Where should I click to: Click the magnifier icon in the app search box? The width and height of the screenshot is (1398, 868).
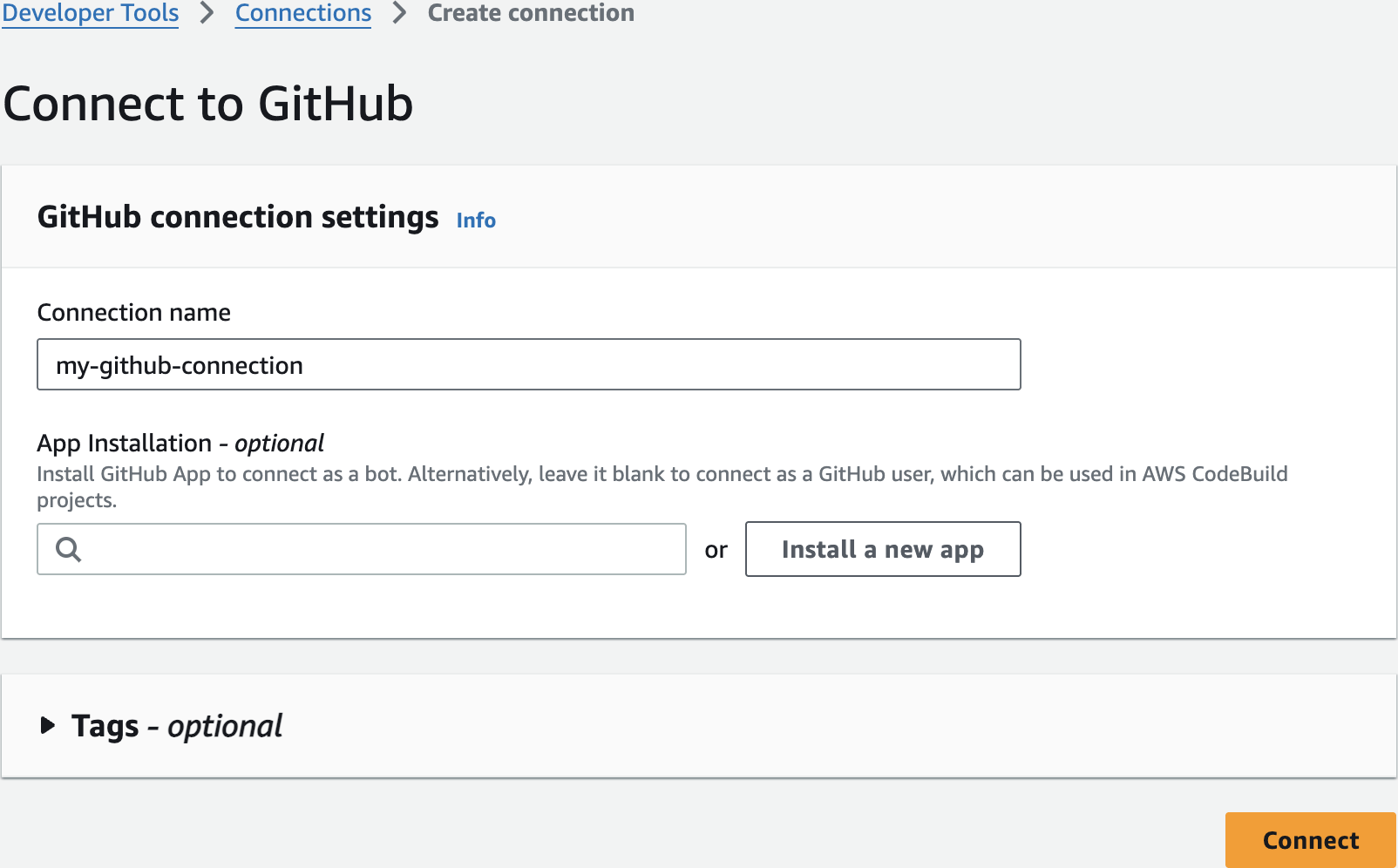tap(69, 549)
